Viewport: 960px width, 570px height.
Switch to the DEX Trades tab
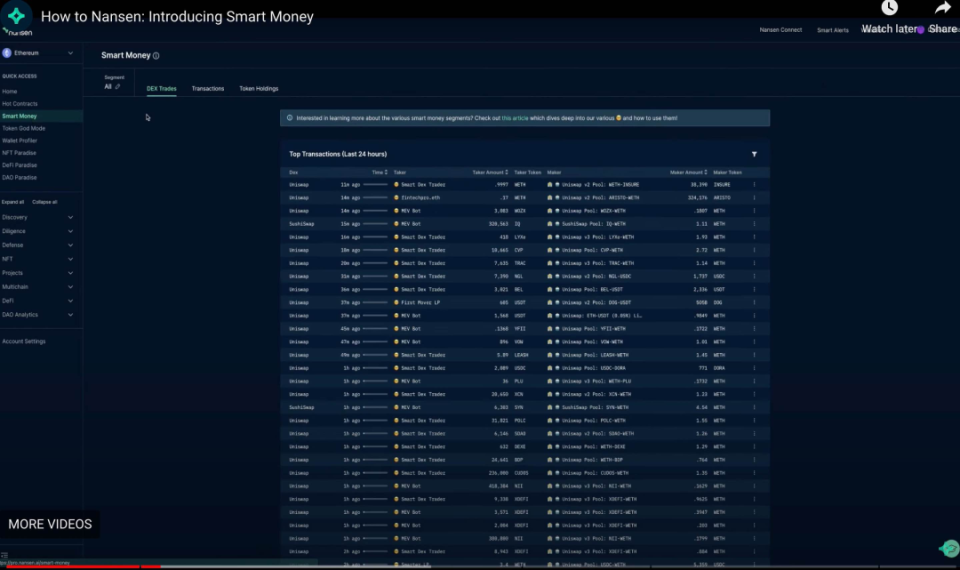pos(161,89)
